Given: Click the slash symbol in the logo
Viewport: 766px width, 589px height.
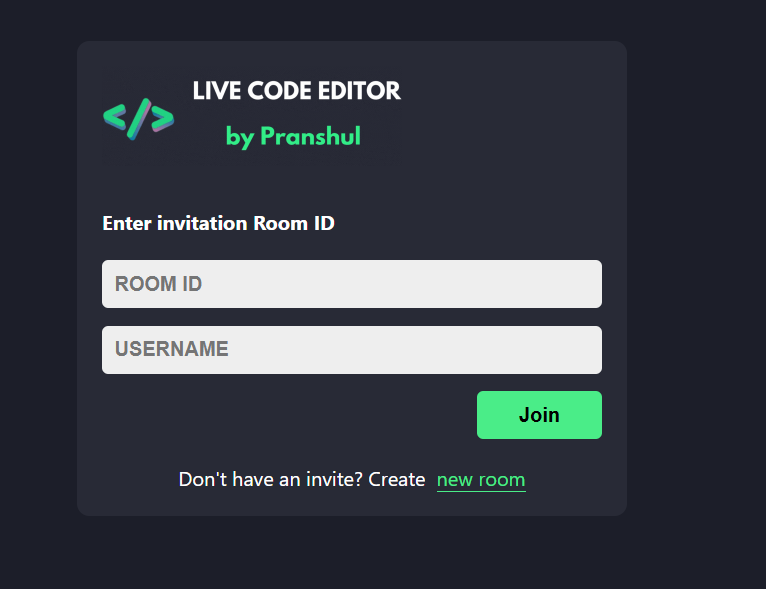Looking at the screenshot, I should coord(138,119).
